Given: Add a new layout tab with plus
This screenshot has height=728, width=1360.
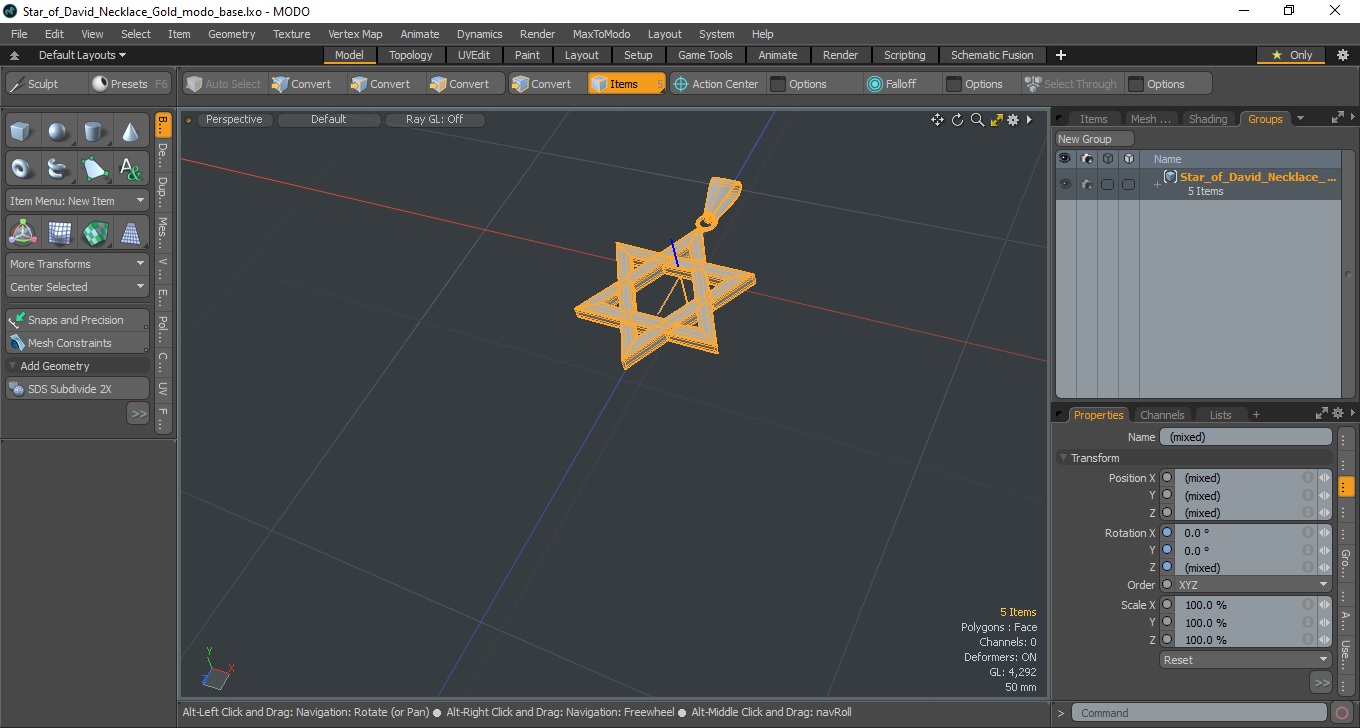Looking at the screenshot, I should 1061,55.
